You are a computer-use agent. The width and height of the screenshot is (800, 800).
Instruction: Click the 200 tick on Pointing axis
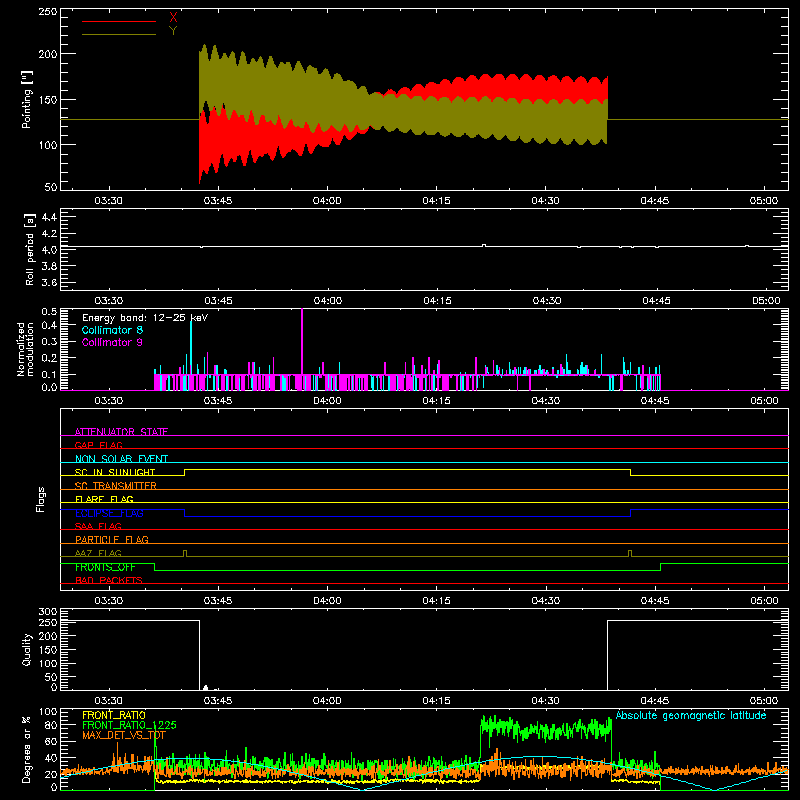click(48, 54)
